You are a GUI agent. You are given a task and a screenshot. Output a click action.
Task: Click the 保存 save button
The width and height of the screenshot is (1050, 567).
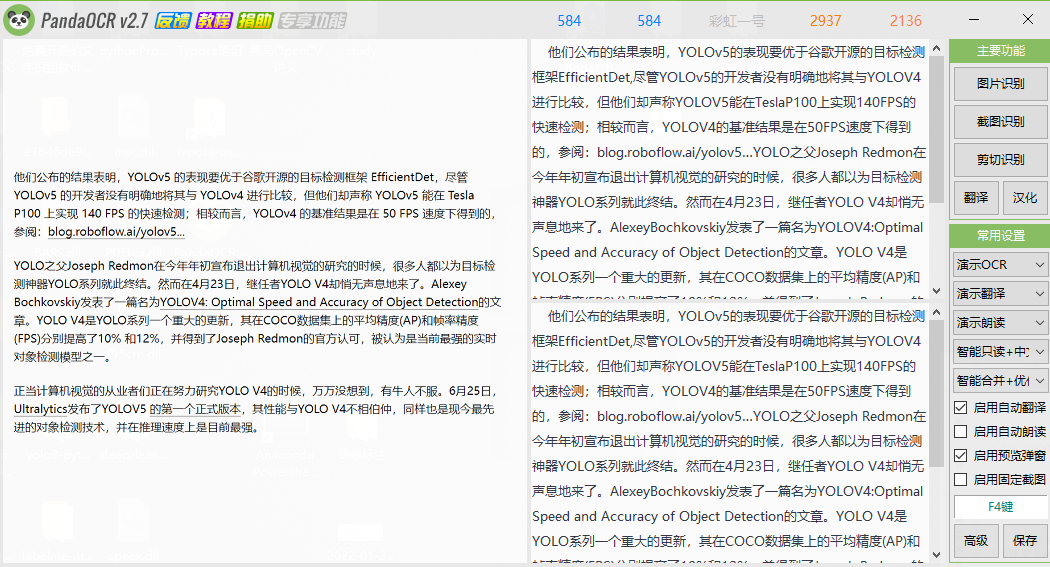(x=1025, y=541)
